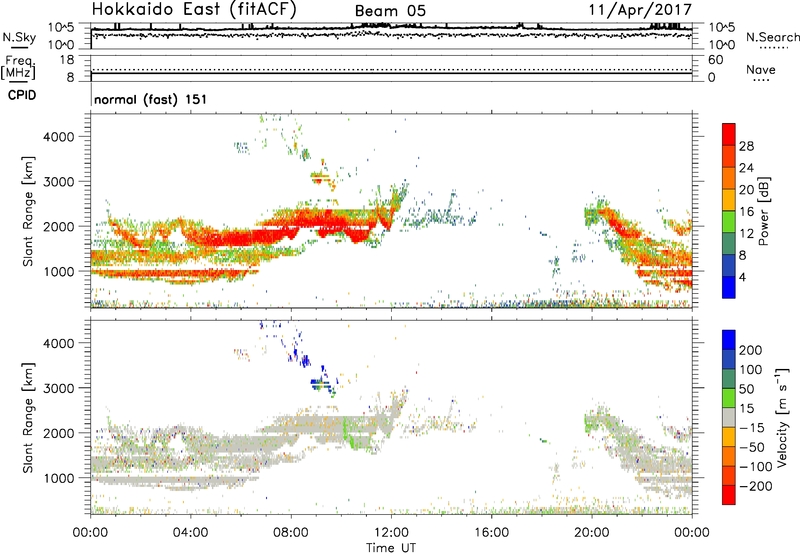Screen dimensions: 800x554
Task: Click the '2000' tick on the velocity panel
Action: pyautogui.click(x=58, y=433)
